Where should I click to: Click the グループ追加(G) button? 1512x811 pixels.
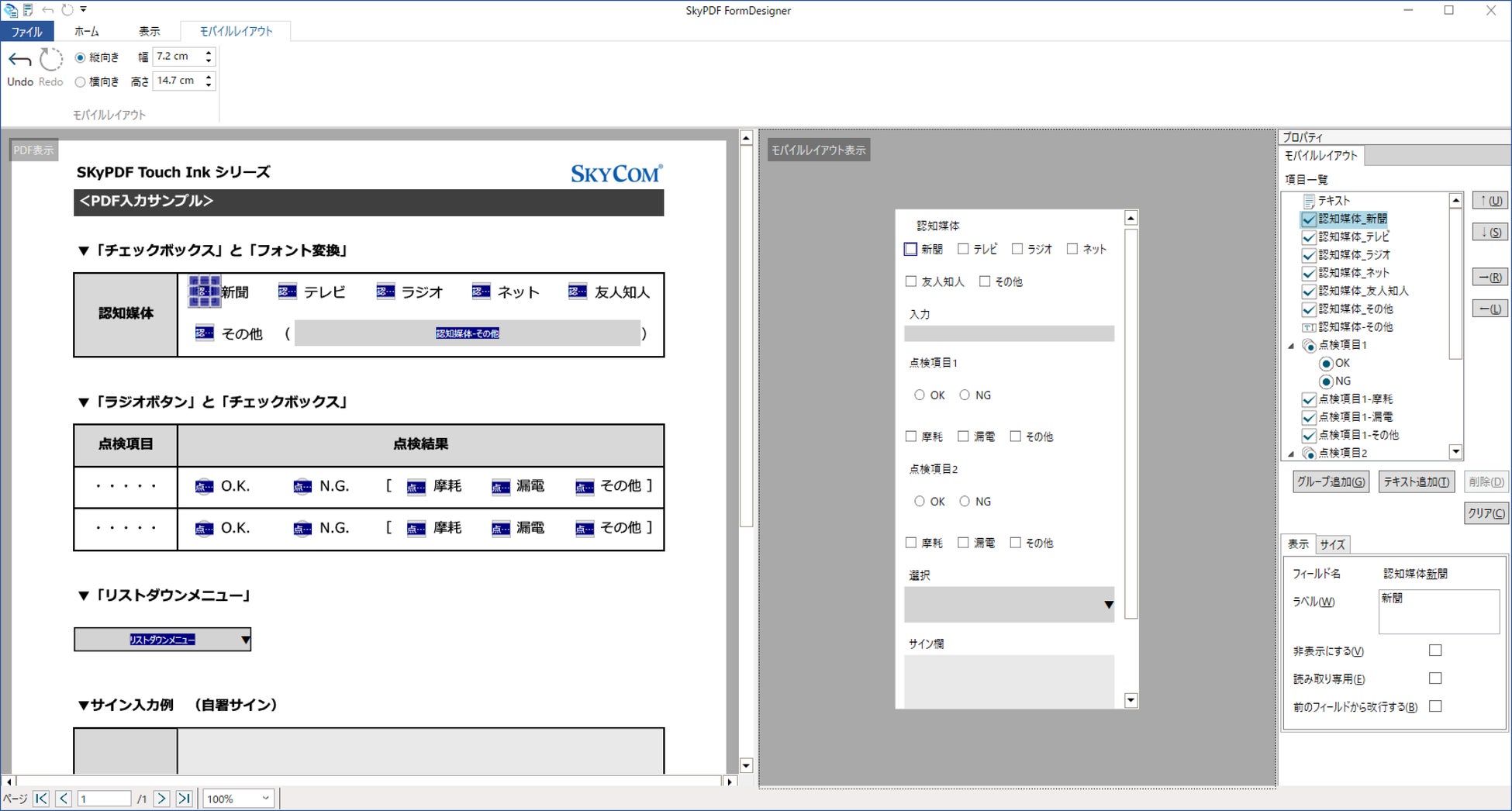[1331, 482]
